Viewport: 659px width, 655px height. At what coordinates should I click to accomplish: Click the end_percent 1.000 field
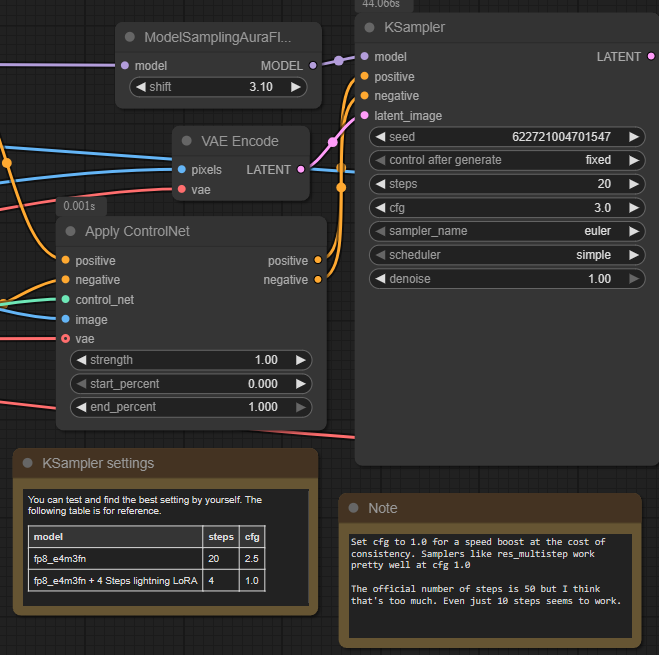191,407
